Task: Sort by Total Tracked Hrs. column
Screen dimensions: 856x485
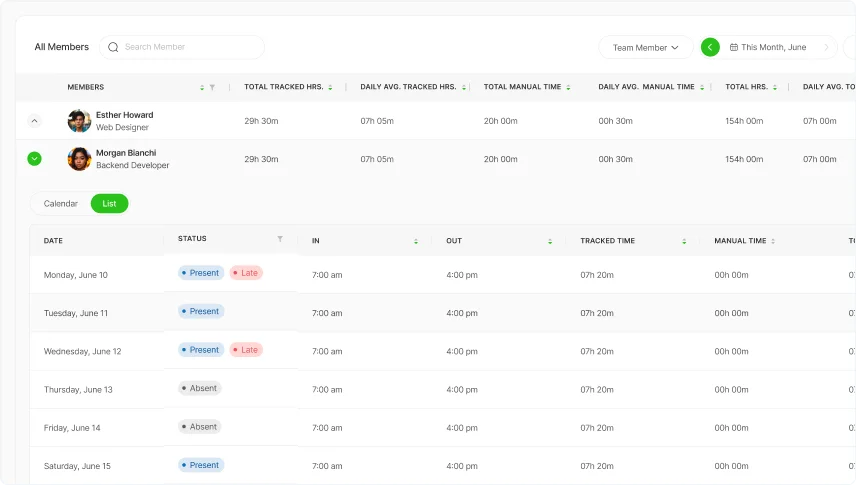Action: (330, 87)
